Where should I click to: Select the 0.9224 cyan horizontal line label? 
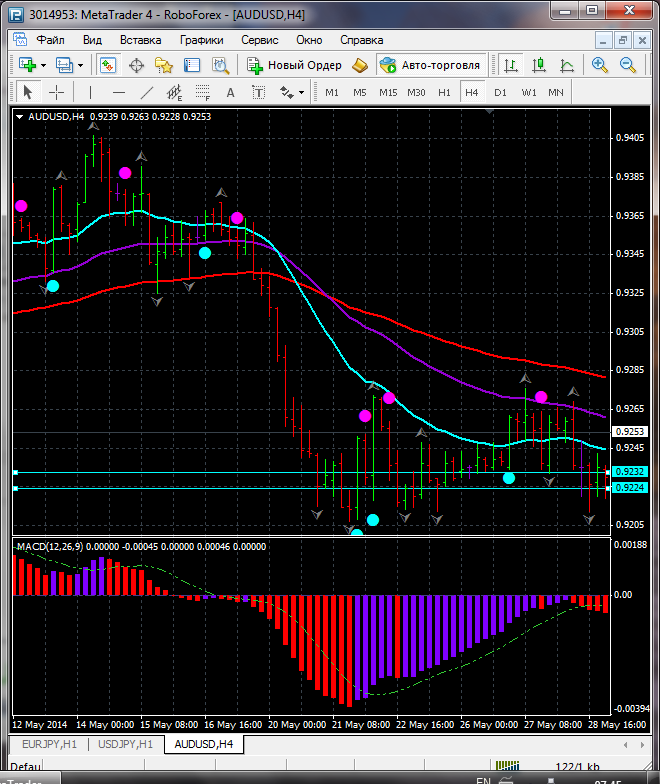pyautogui.click(x=630, y=488)
